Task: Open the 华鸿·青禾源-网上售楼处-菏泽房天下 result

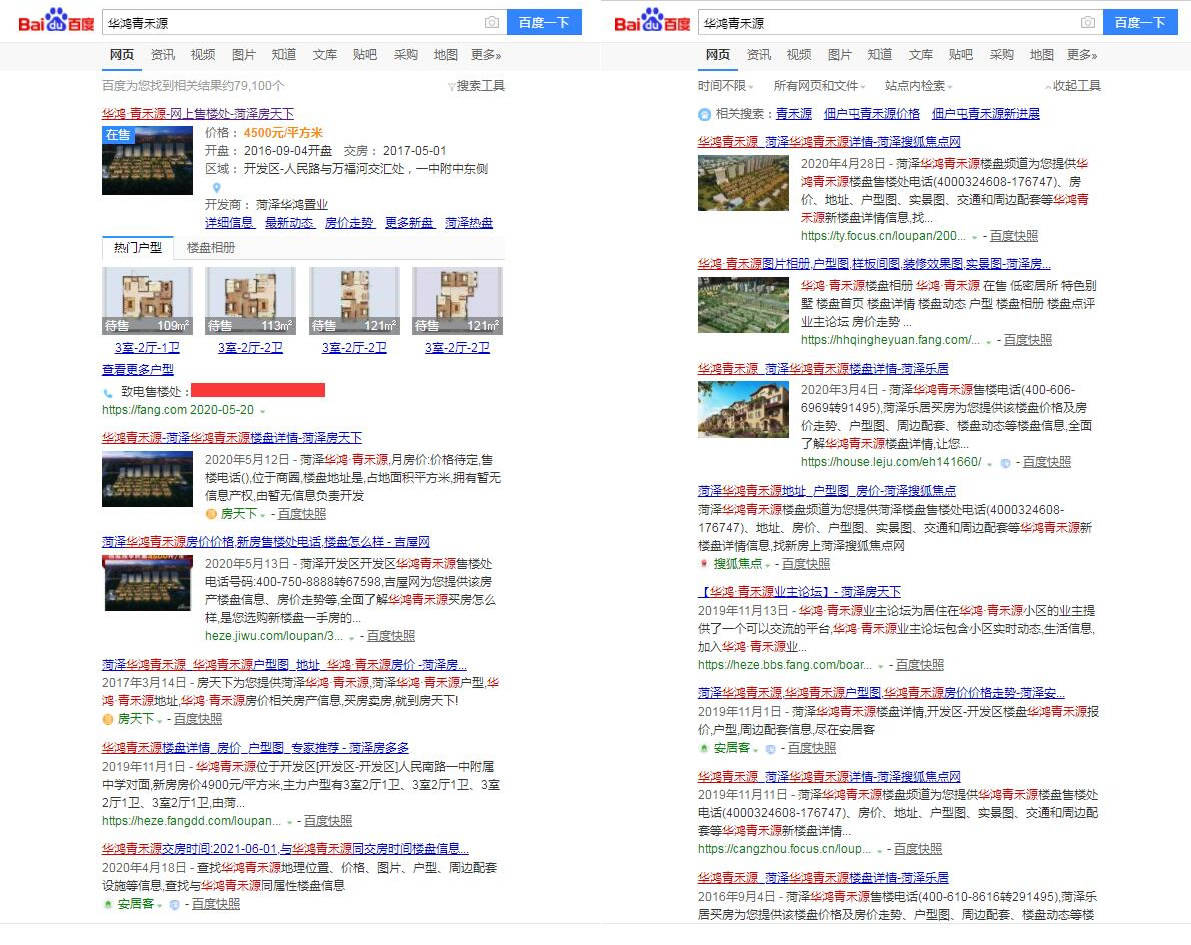Action: 198,113
